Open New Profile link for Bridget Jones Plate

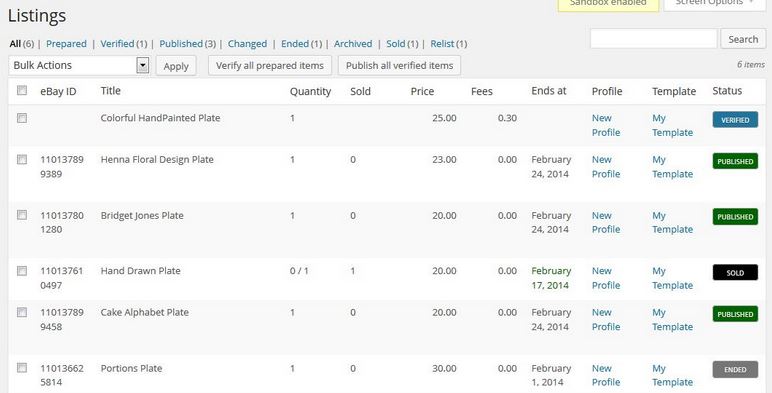pyautogui.click(x=606, y=223)
